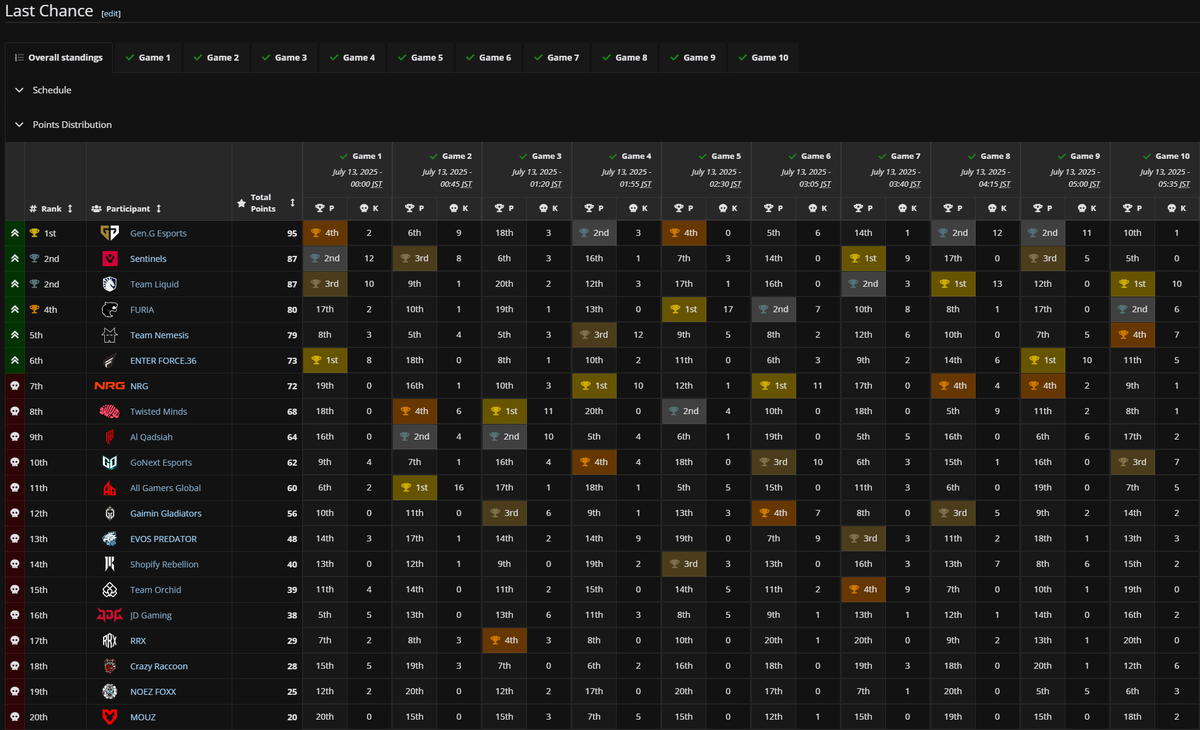Image resolution: width=1200 pixels, height=730 pixels.
Task: Open the Crazy Raccoon team link
Action: click(x=159, y=667)
